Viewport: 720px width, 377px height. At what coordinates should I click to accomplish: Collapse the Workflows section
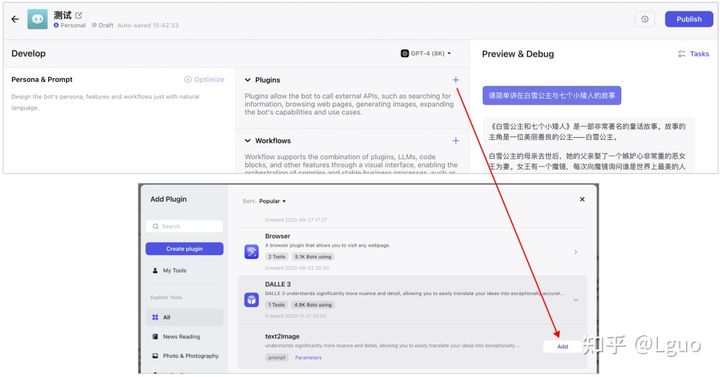click(x=248, y=141)
